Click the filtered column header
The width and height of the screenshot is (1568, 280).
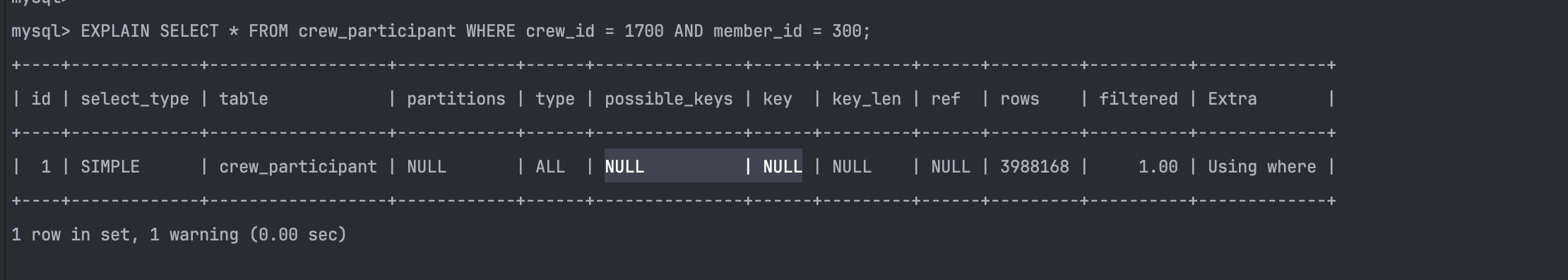pos(1138,99)
